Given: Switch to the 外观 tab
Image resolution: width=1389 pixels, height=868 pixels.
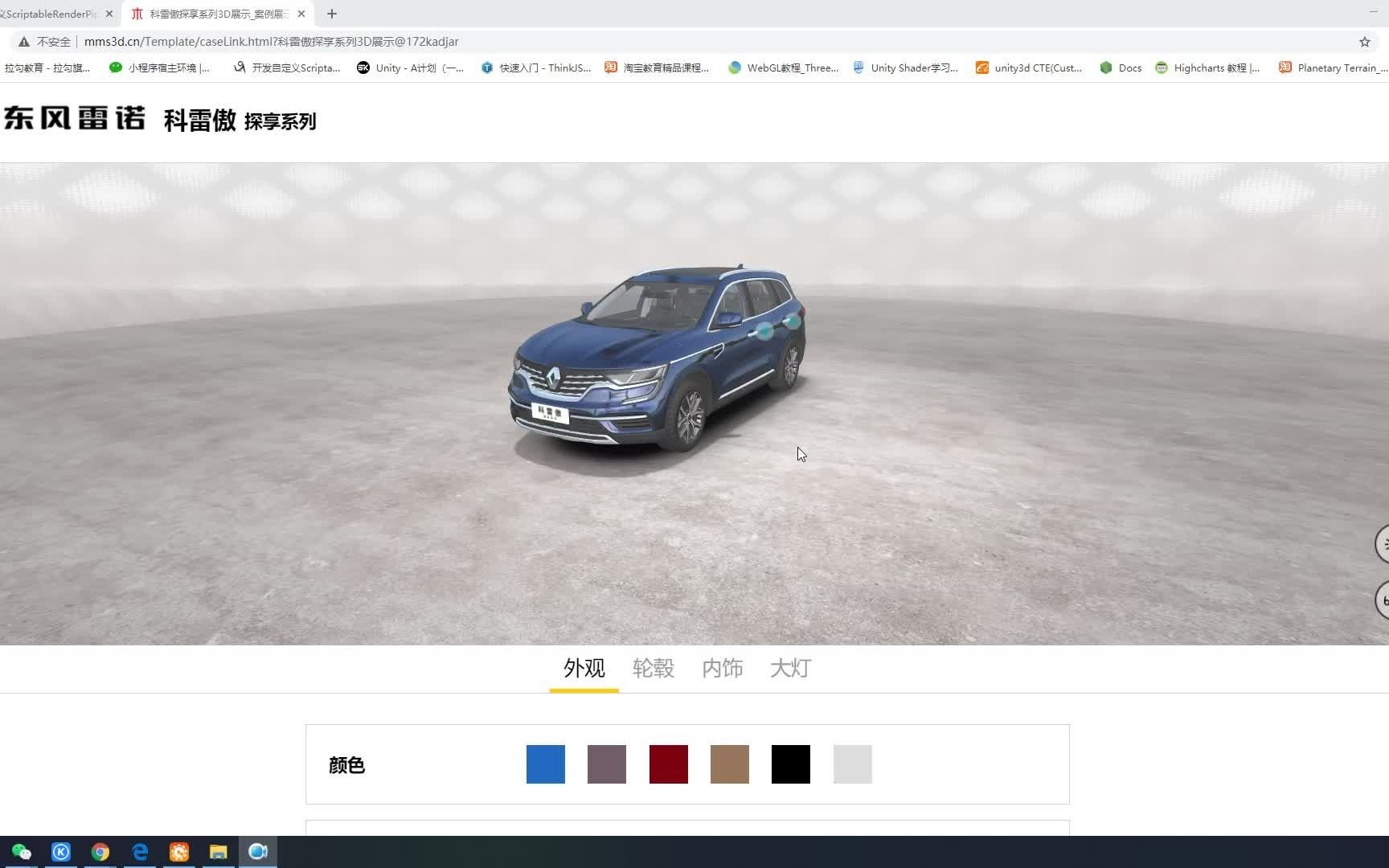Looking at the screenshot, I should pos(584,668).
